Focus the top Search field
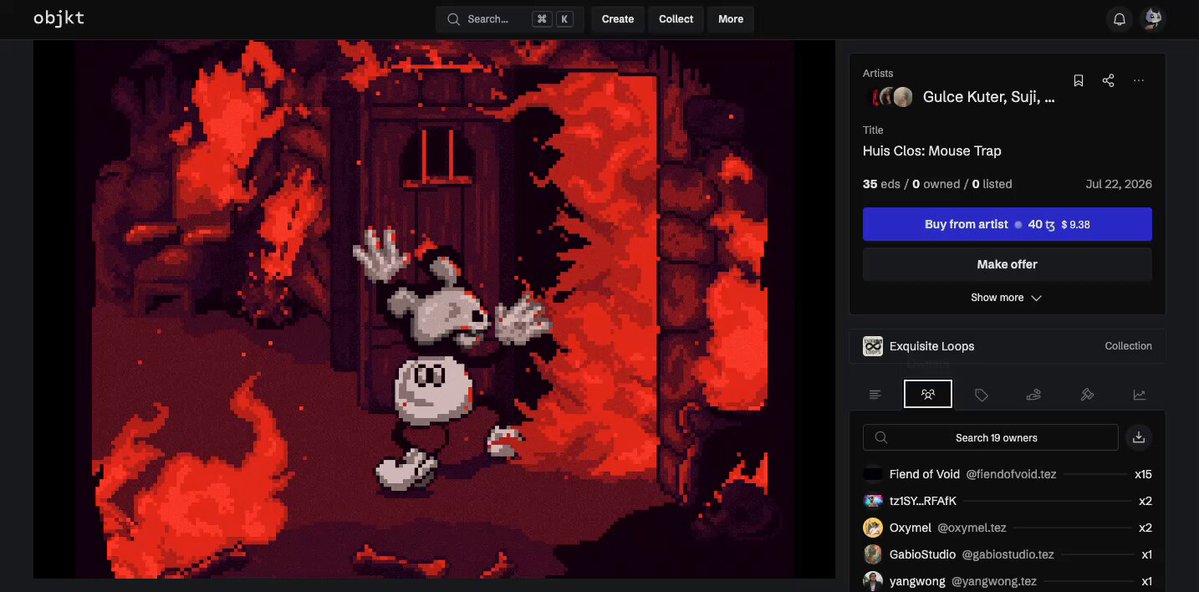Viewport: 1199px width, 592px height. [509, 19]
